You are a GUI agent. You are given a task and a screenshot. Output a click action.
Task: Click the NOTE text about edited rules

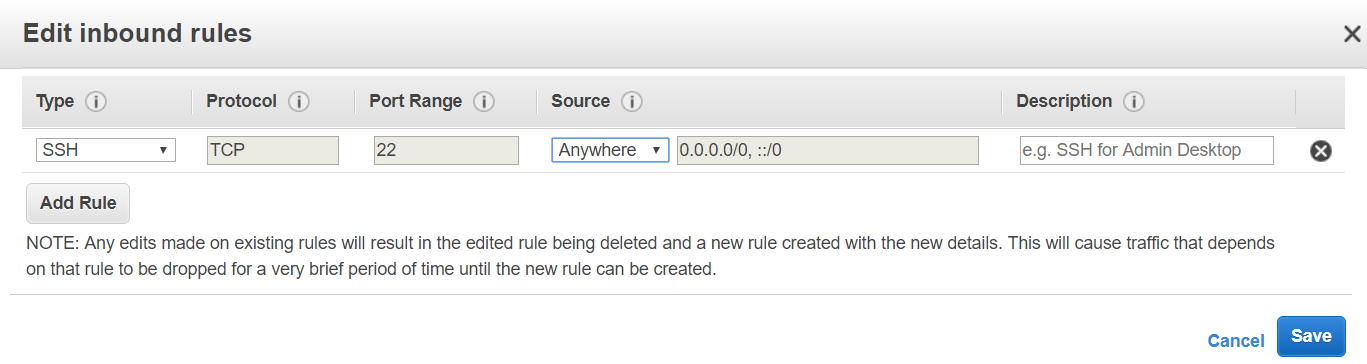[x=650, y=256]
